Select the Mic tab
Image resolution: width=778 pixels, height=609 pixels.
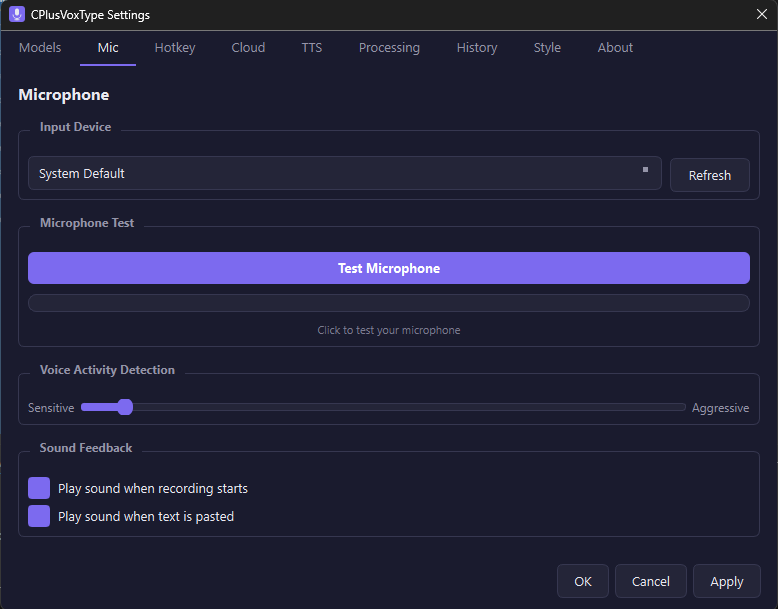click(108, 48)
